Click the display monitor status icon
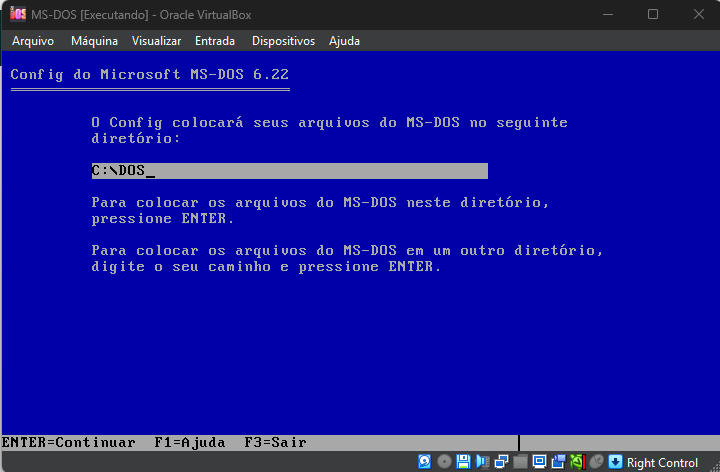720x472 pixels. [540, 461]
